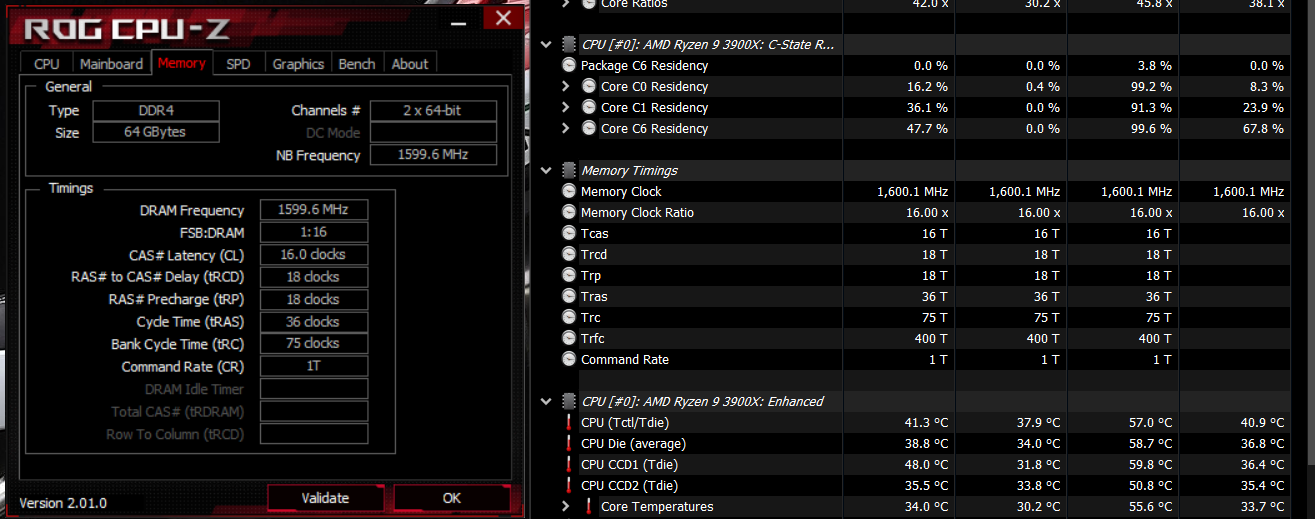Viewport: 1315px width, 519px height.
Task: Click the Version 2.01.0 text
Action: (63, 502)
